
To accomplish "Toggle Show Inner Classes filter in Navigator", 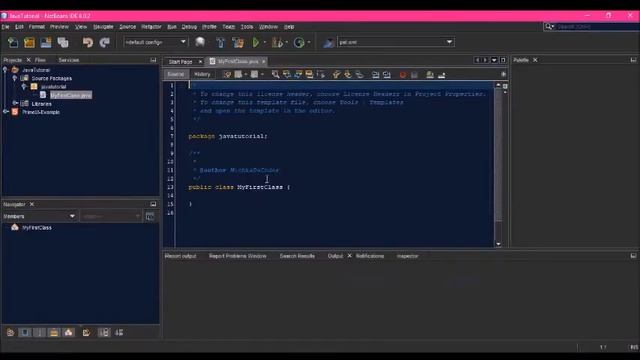I will tap(69, 333).
